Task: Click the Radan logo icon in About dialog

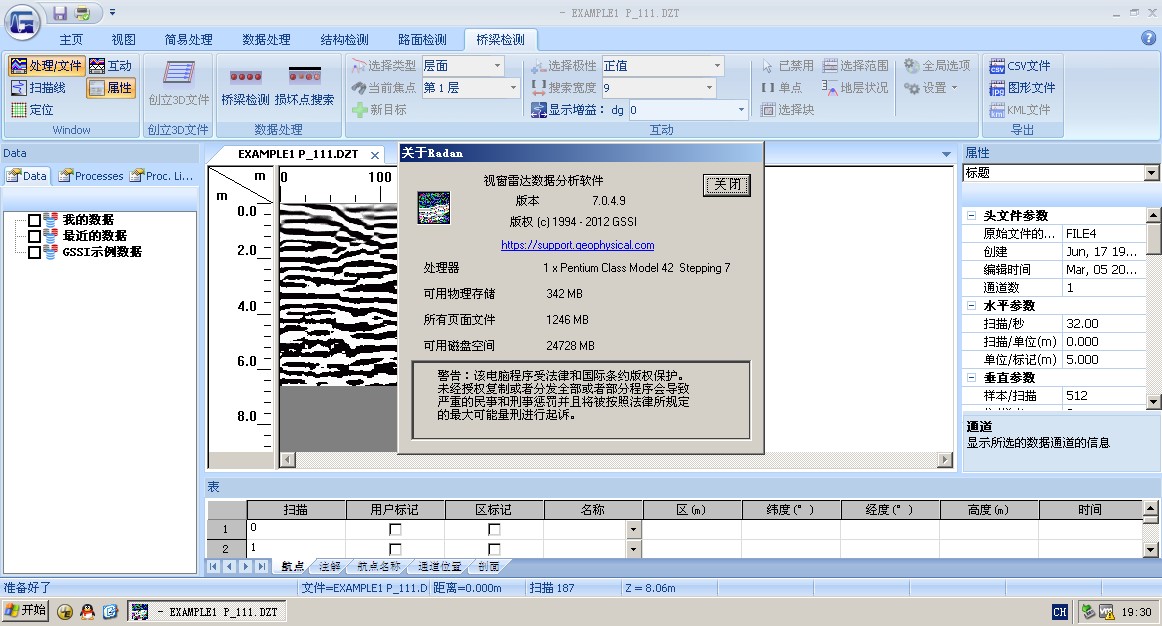Action: click(434, 207)
